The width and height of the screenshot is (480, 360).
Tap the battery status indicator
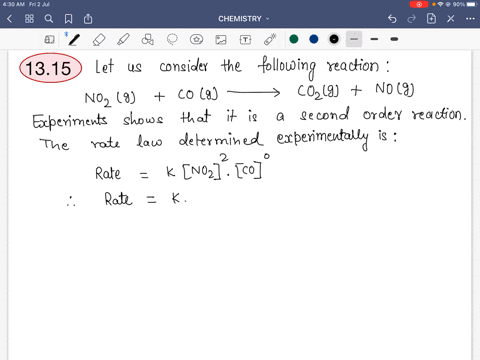(472, 4)
